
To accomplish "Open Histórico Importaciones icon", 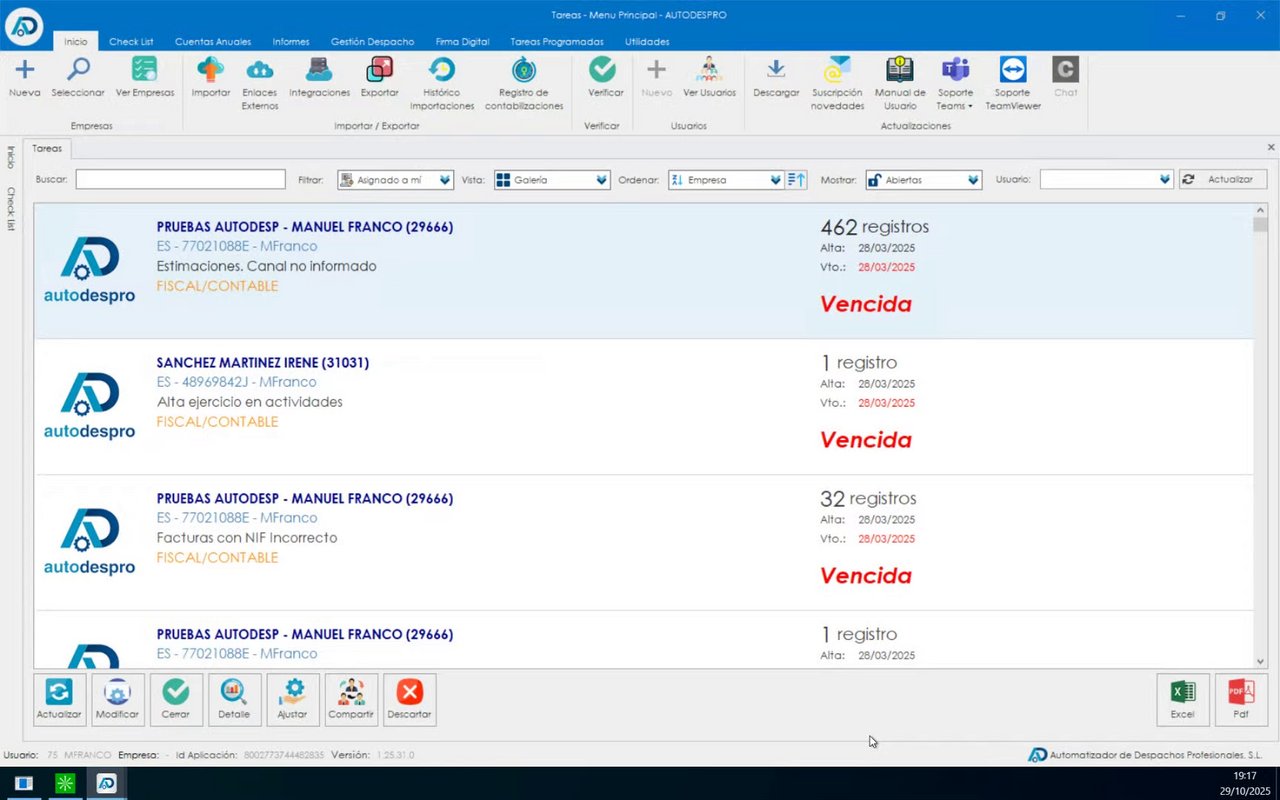I will (x=441, y=70).
